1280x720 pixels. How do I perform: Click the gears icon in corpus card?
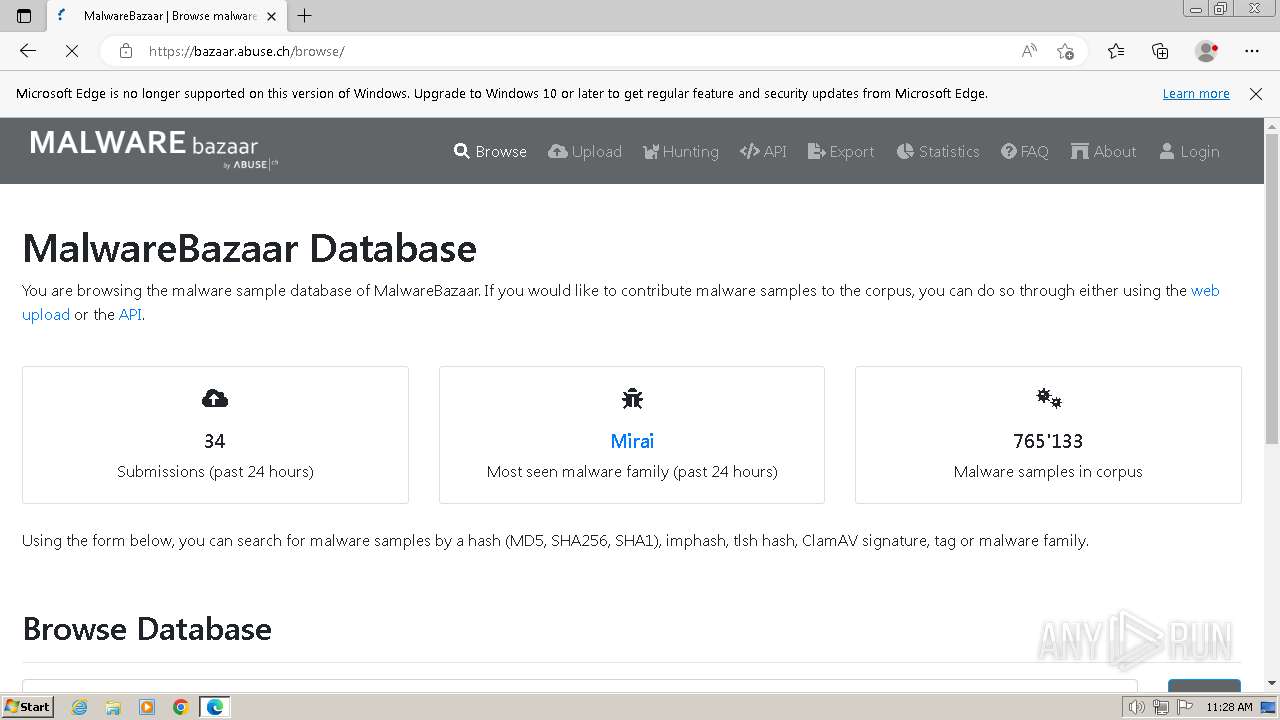tap(1048, 399)
